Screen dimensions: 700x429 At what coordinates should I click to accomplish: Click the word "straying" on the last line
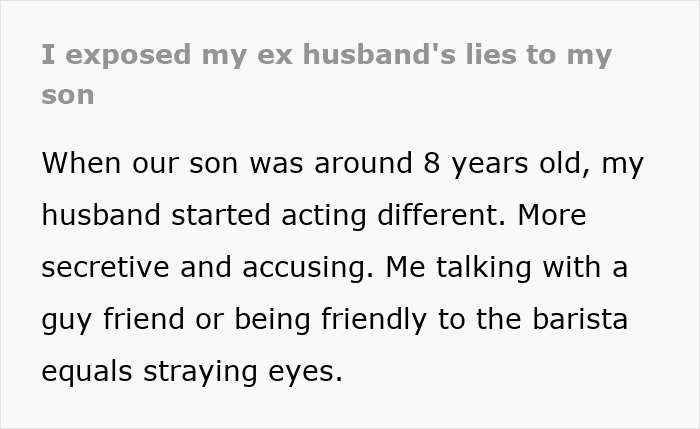tap(200, 373)
